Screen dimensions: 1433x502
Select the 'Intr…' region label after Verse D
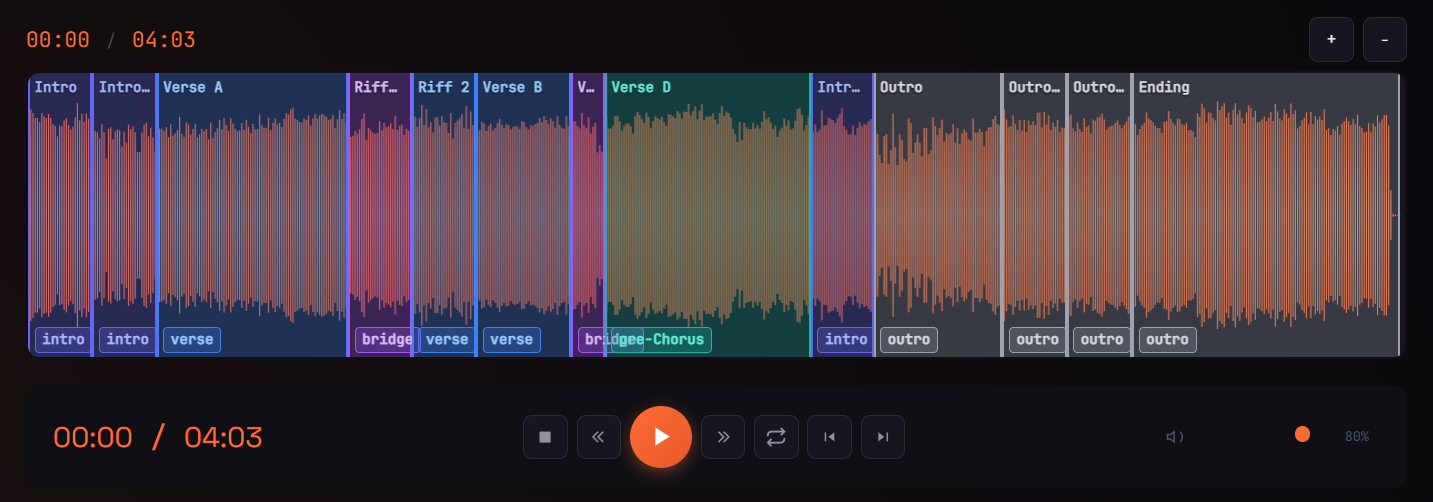pyautogui.click(x=839, y=87)
